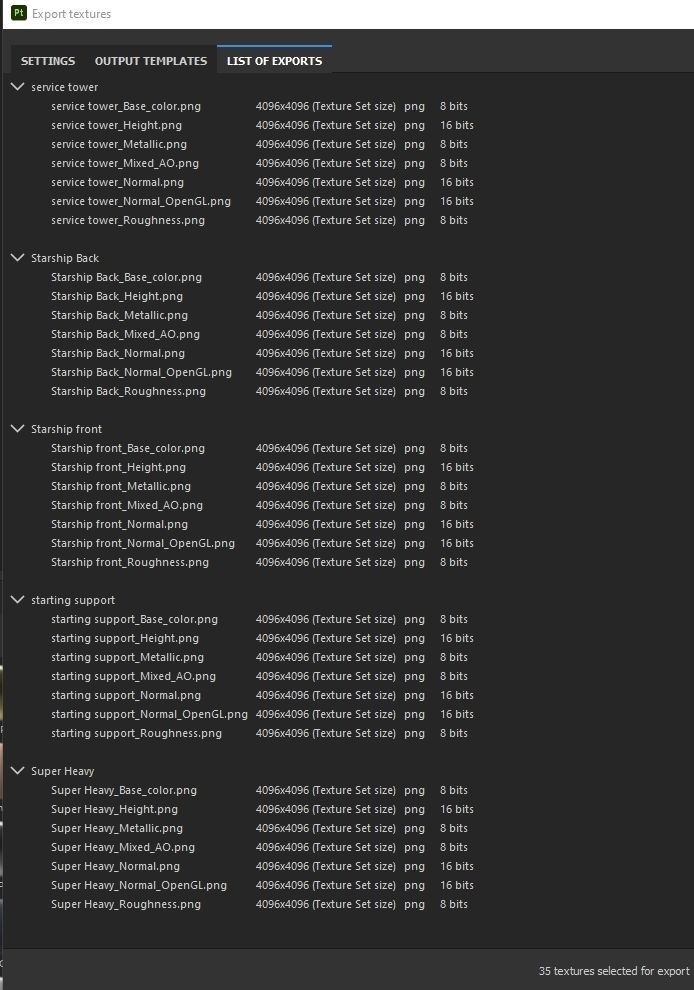Collapse the service tower export group
The height and width of the screenshot is (990, 694).
point(17,87)
